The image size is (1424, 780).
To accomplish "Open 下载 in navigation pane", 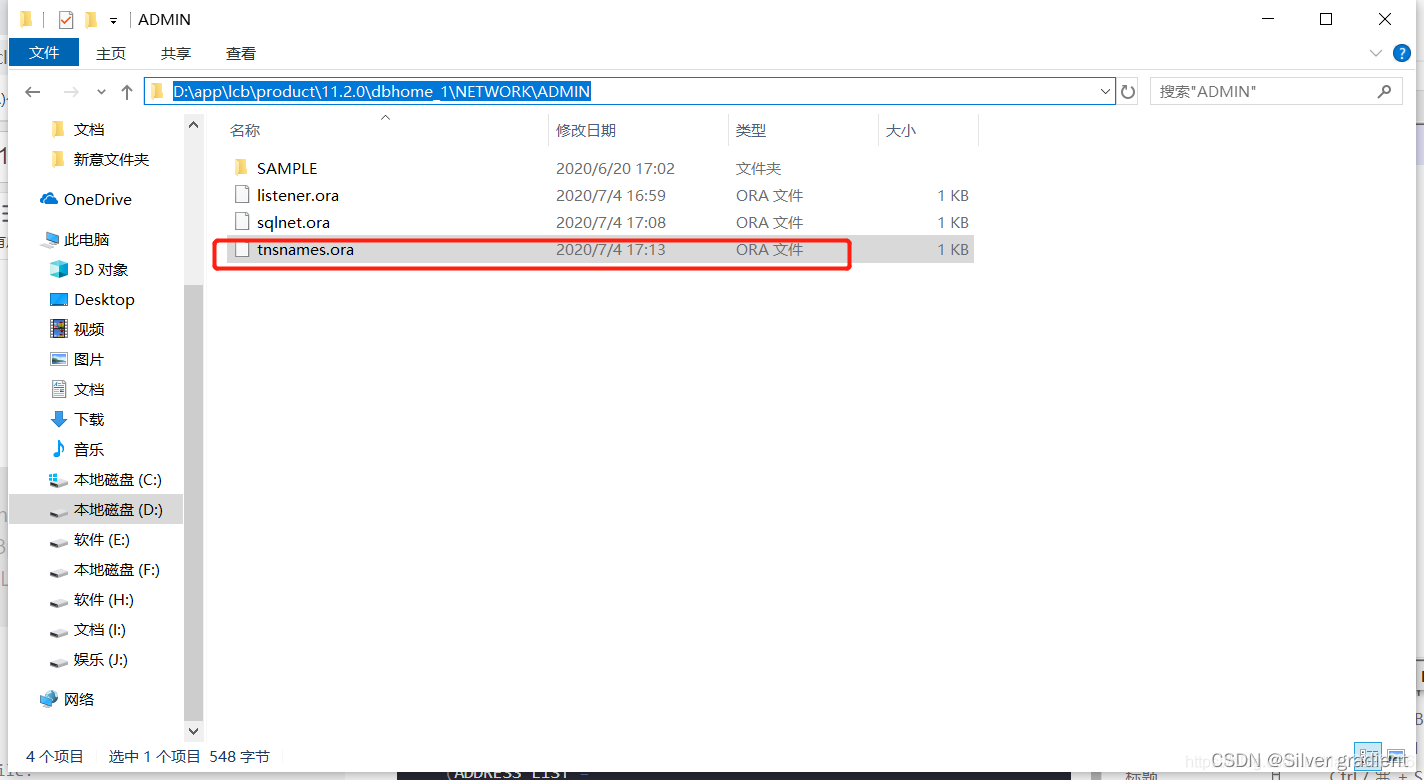I will [89, 420].
